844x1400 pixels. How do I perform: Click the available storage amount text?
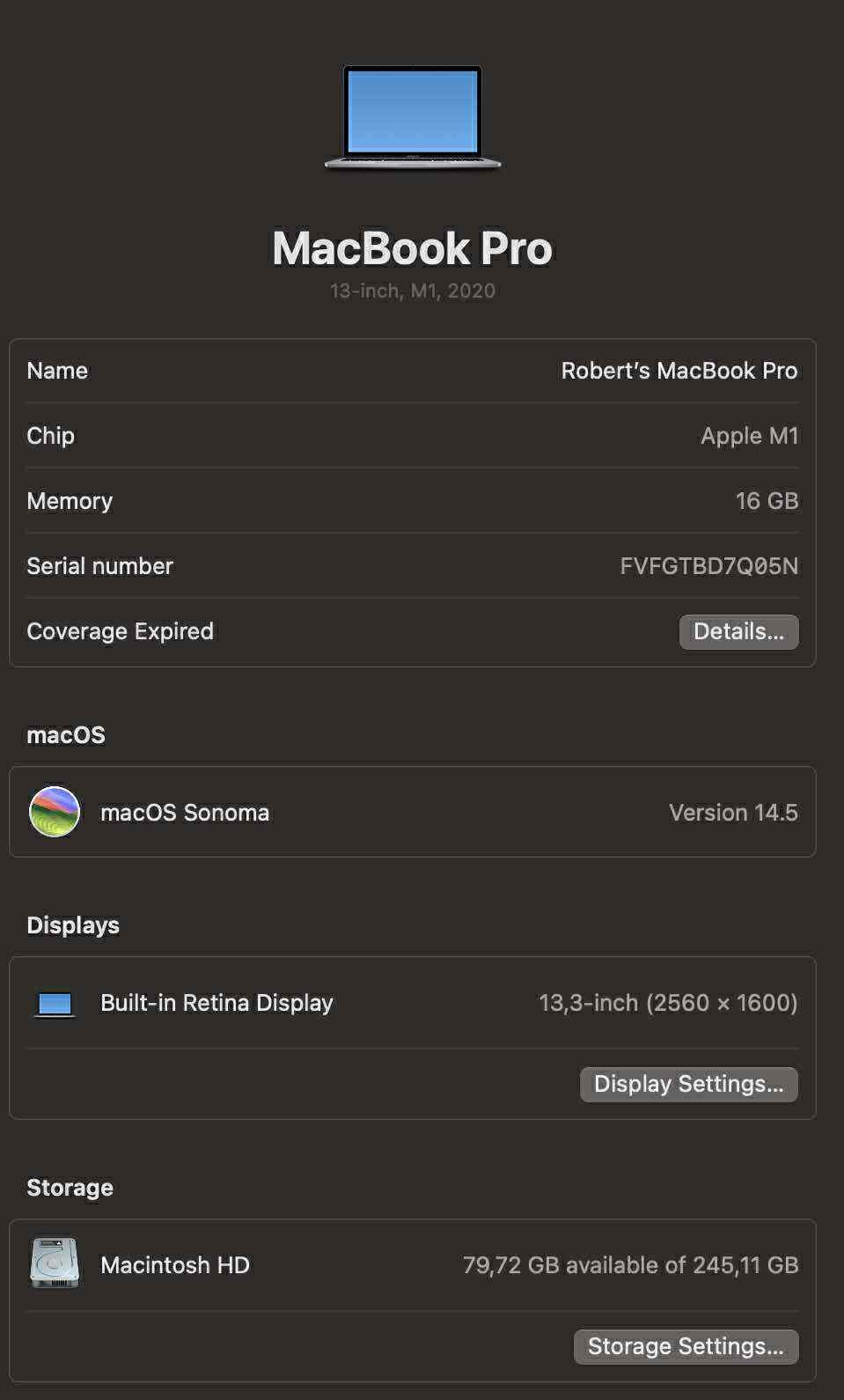tap(630, 1265)
